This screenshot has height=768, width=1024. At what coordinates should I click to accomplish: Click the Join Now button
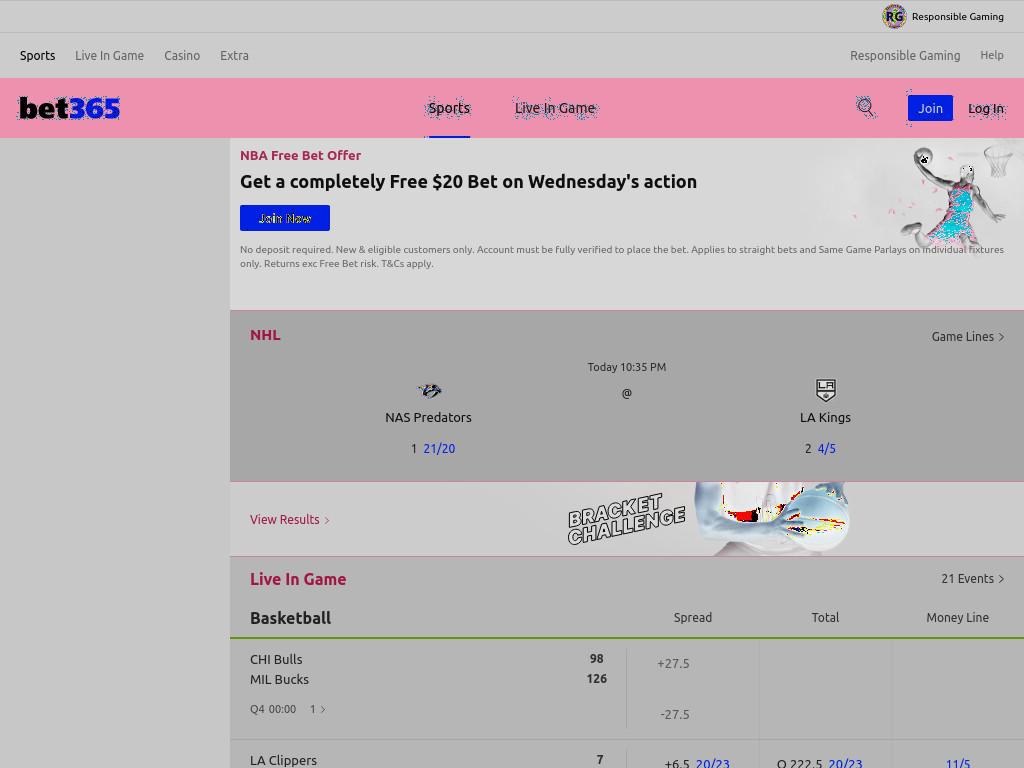click(x=285, y=218)
